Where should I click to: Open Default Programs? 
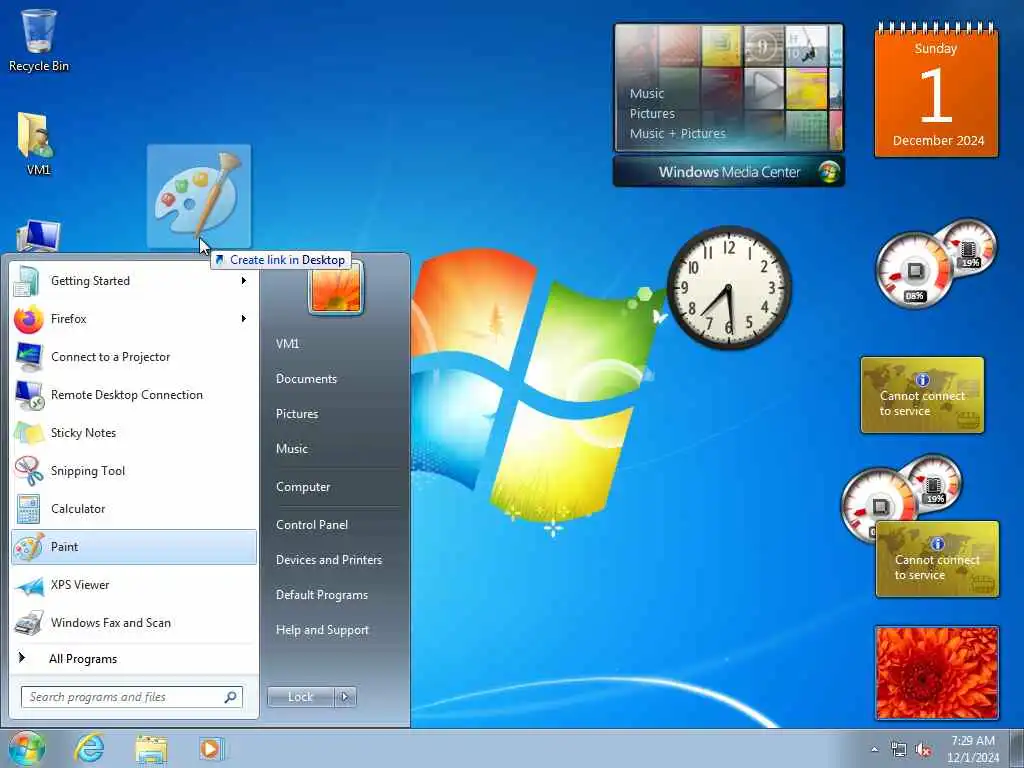click(x=322, y=595)
